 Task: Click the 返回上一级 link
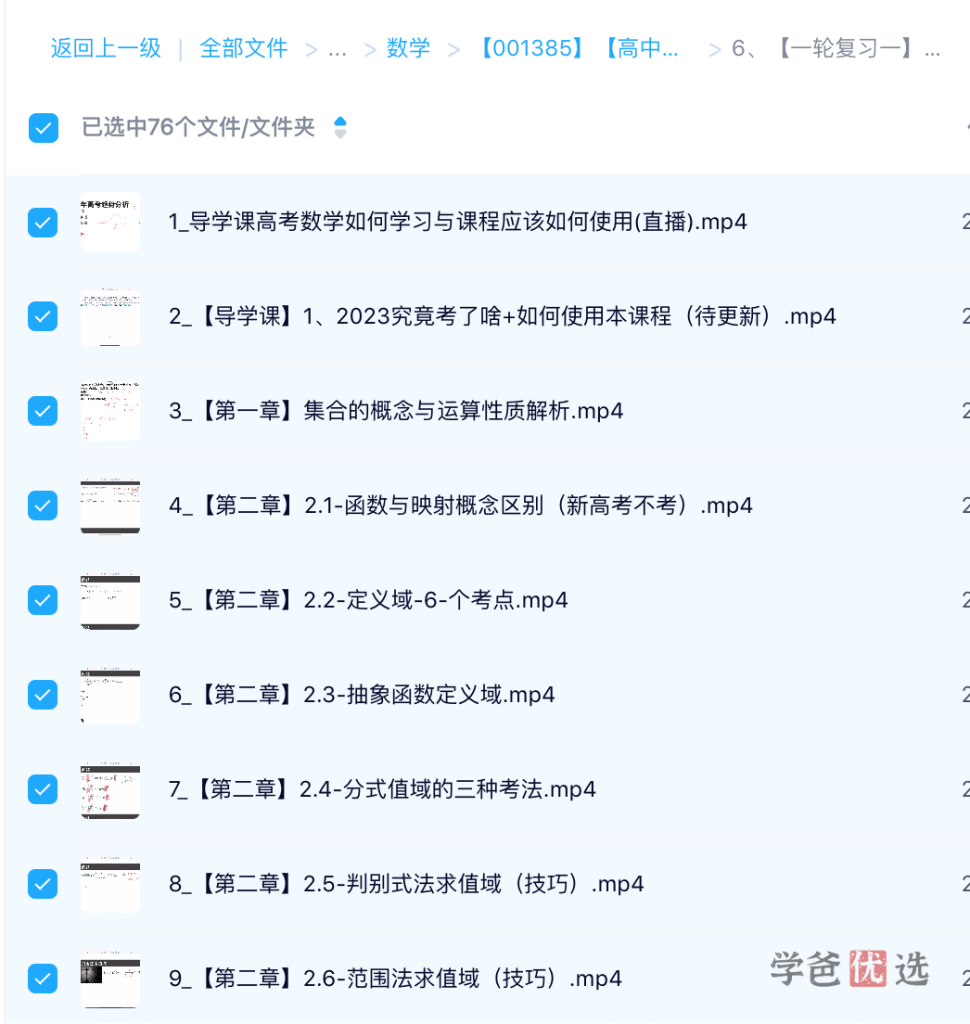pyautogui.click(x=106, y=48)
